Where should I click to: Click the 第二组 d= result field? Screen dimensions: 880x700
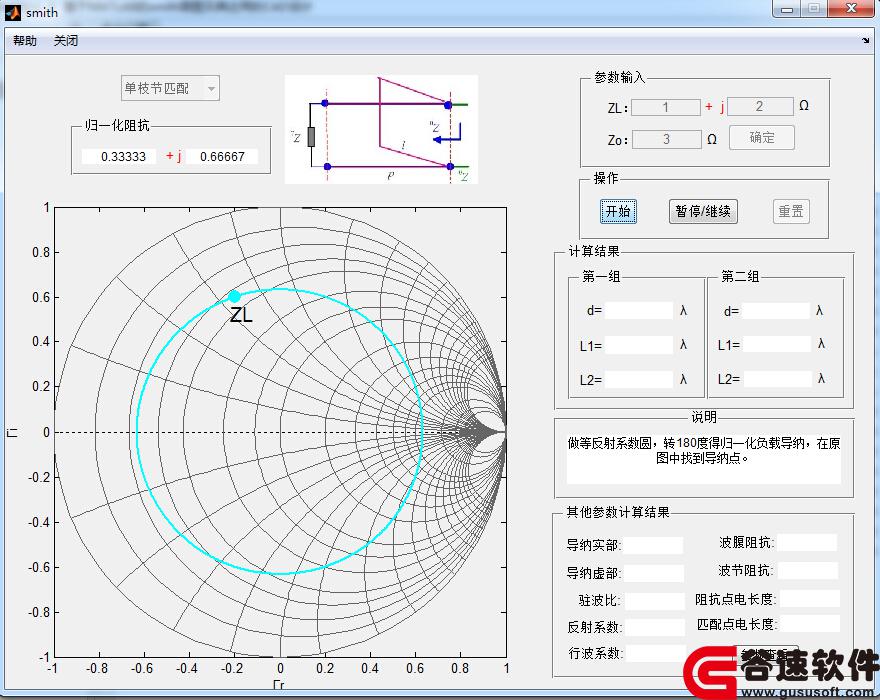(776, 310)
